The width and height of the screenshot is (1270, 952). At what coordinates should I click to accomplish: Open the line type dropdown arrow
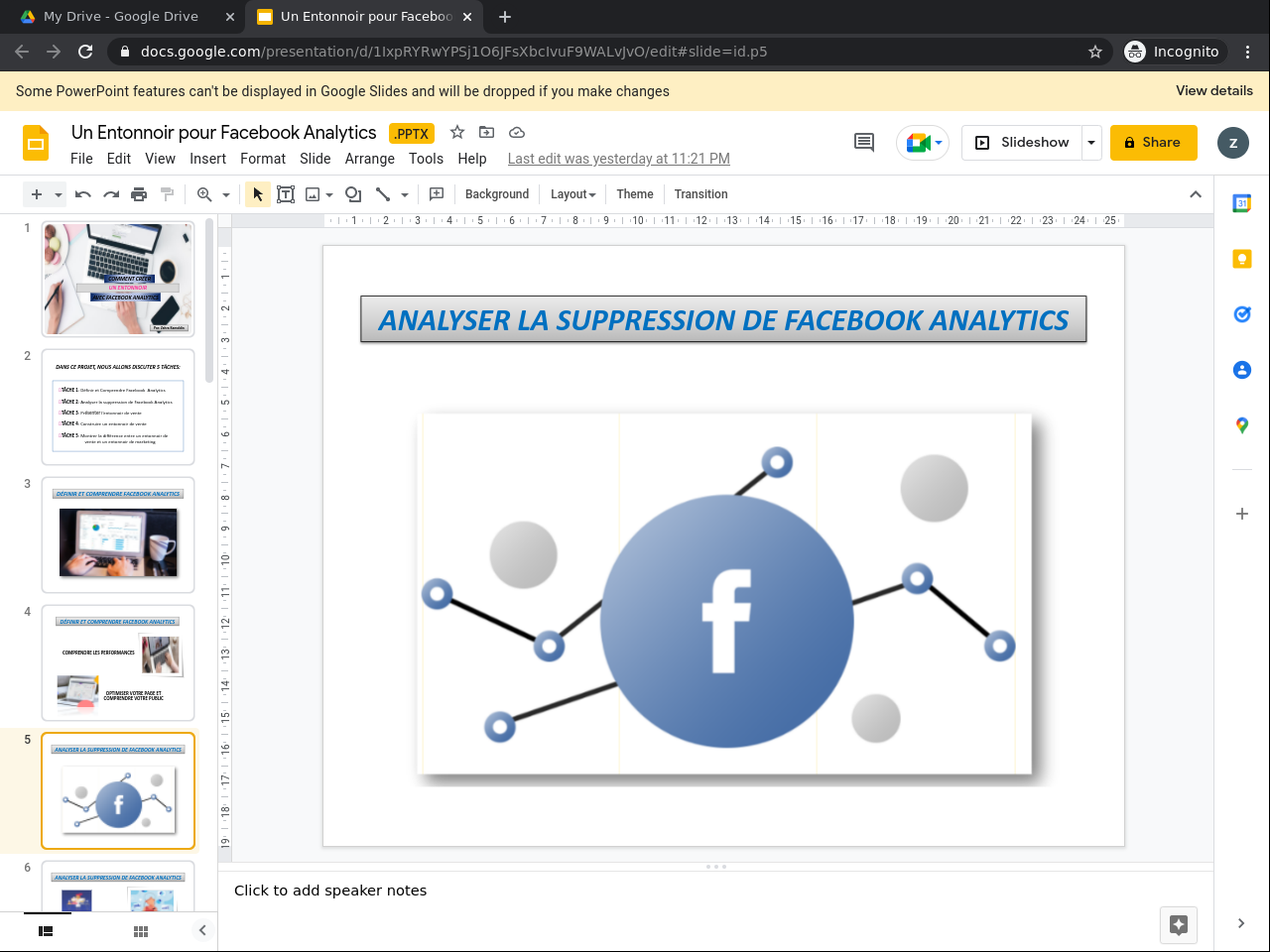pyautogui.click(x=405, y=194)
